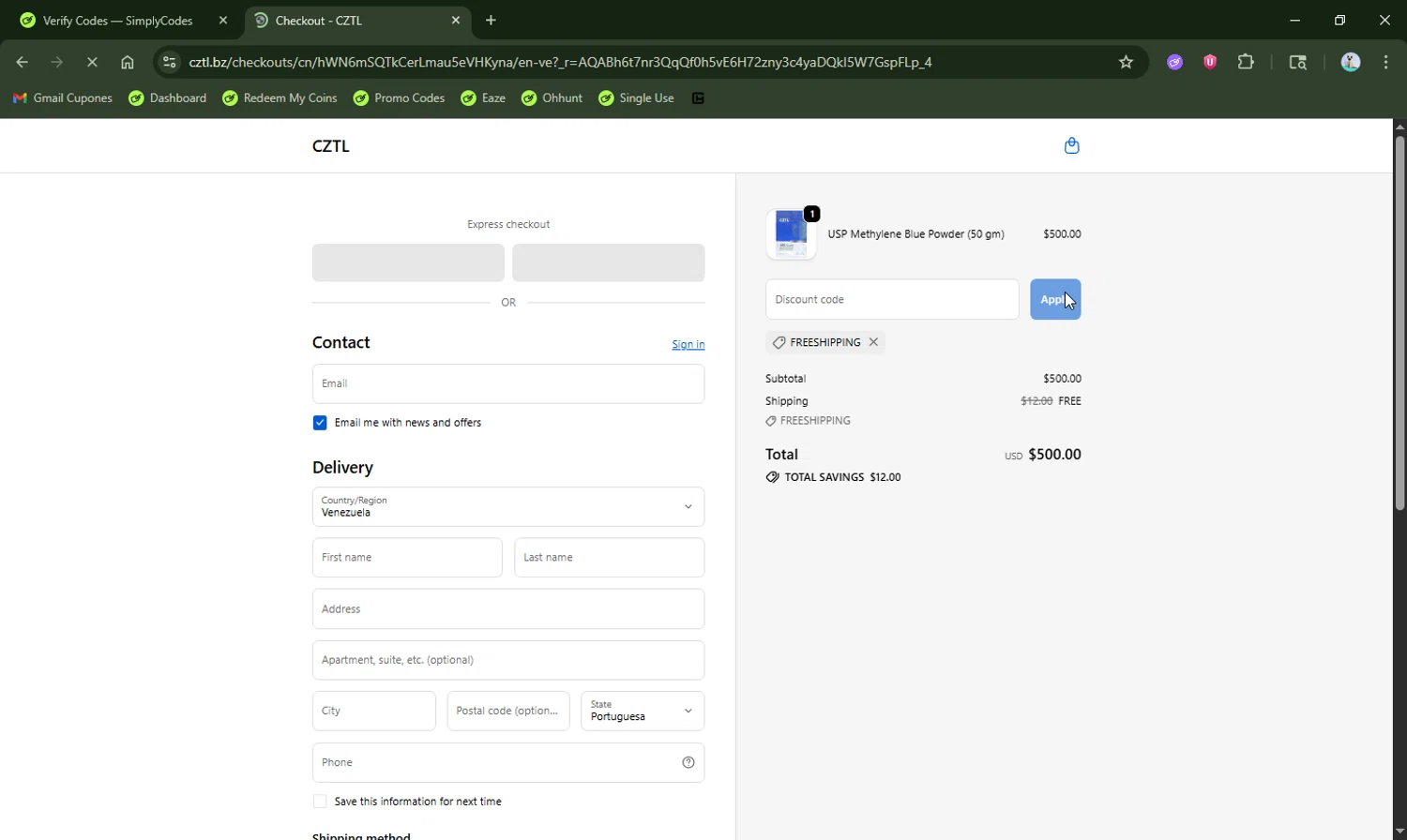Open new browser tab
1407x840 pixels.
[491, 20]
